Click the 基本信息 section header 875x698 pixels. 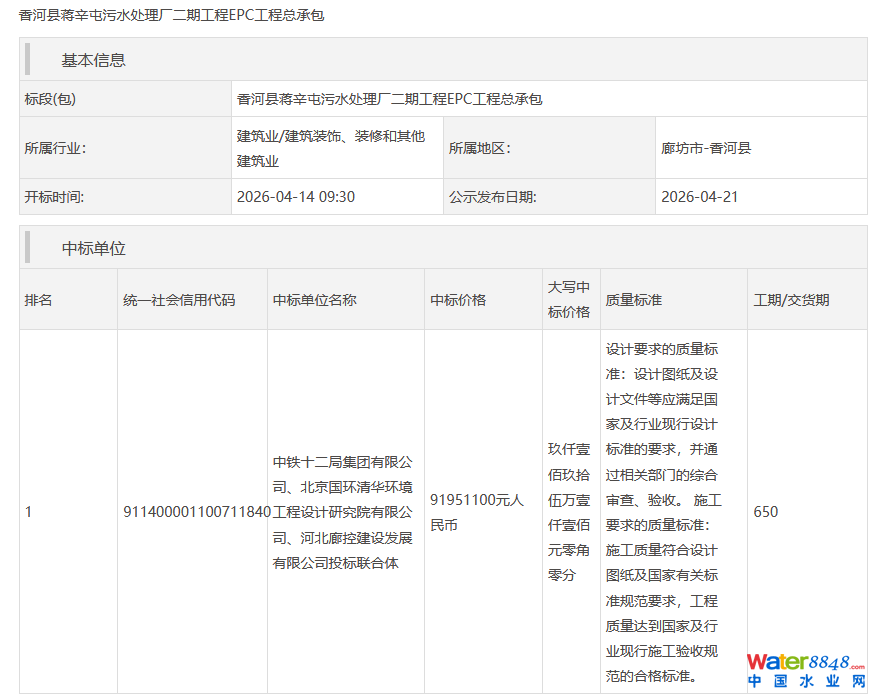coord(93,60)
